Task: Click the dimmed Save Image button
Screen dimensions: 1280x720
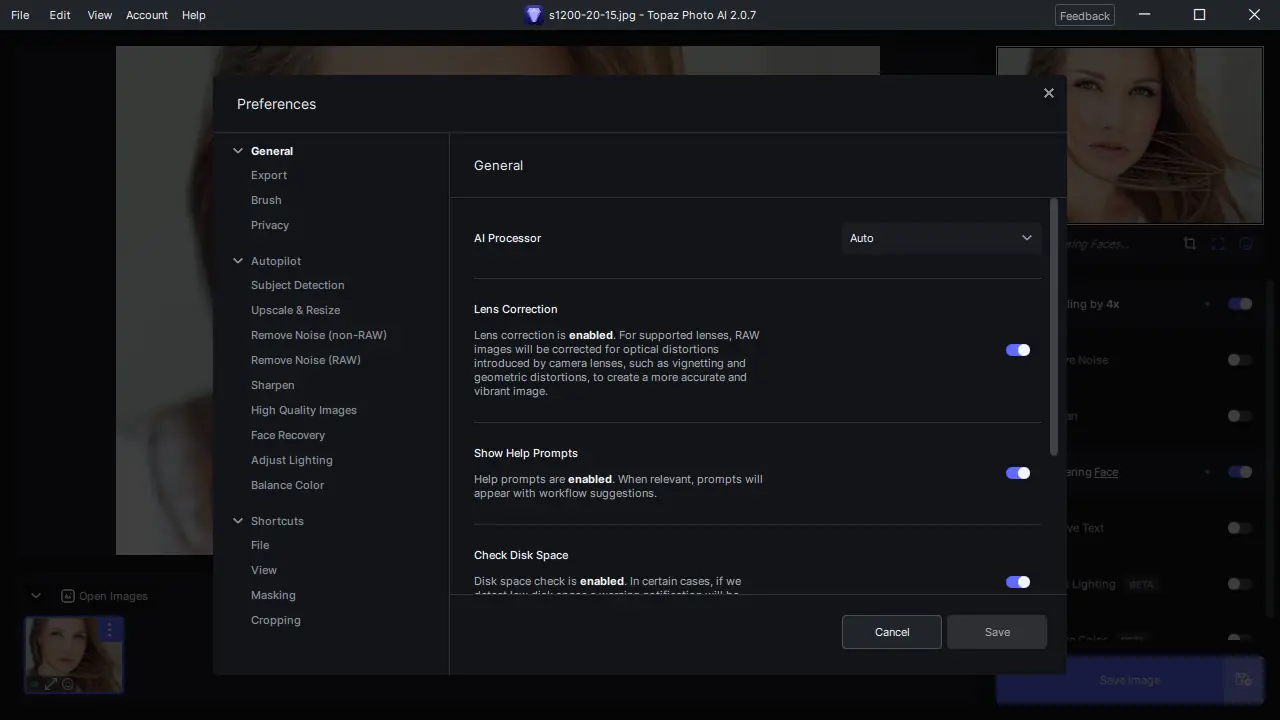Action: tap(1110, 680)
